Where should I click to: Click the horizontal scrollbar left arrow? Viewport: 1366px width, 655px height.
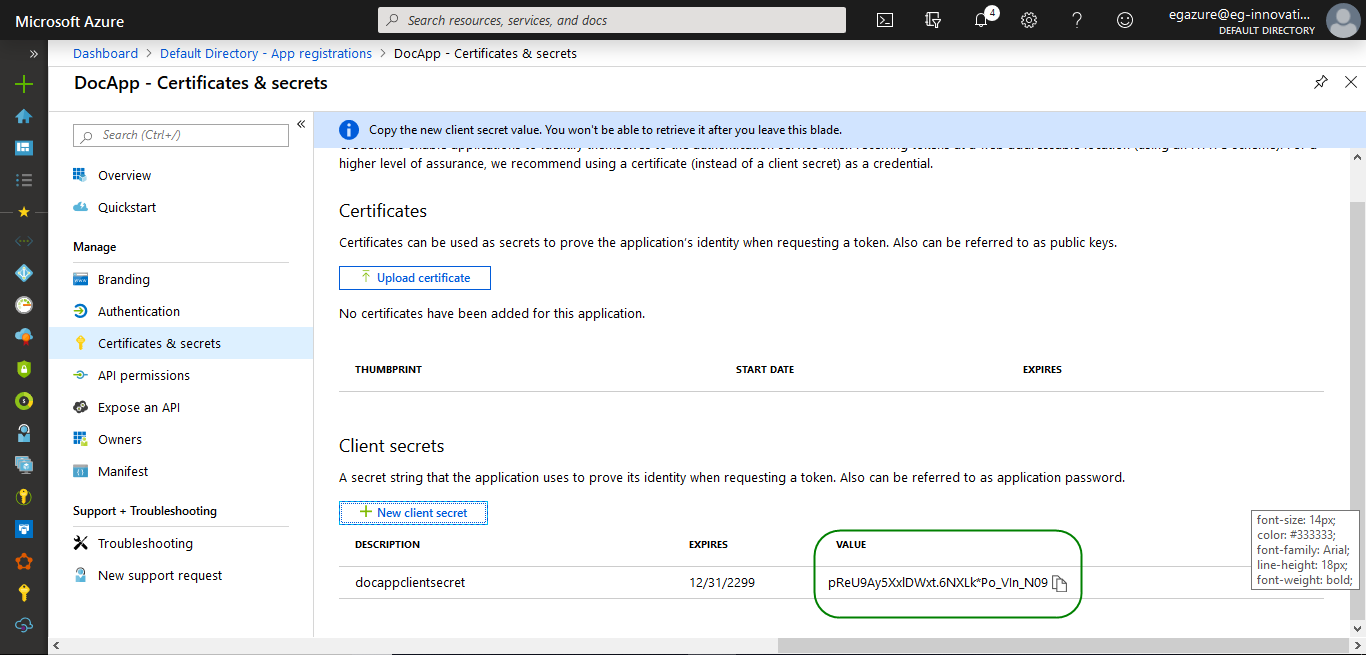[57, 646]
